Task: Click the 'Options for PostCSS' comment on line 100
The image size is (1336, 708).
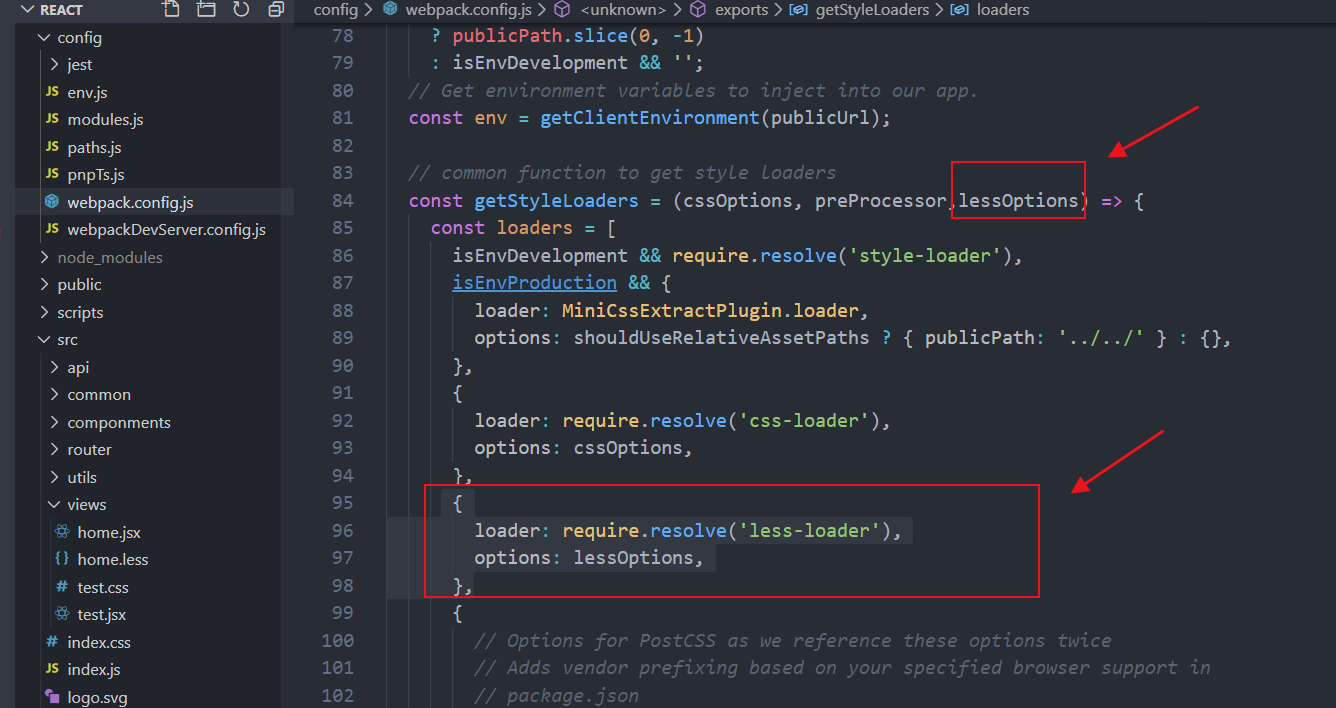Action: (x=793, y=641)
